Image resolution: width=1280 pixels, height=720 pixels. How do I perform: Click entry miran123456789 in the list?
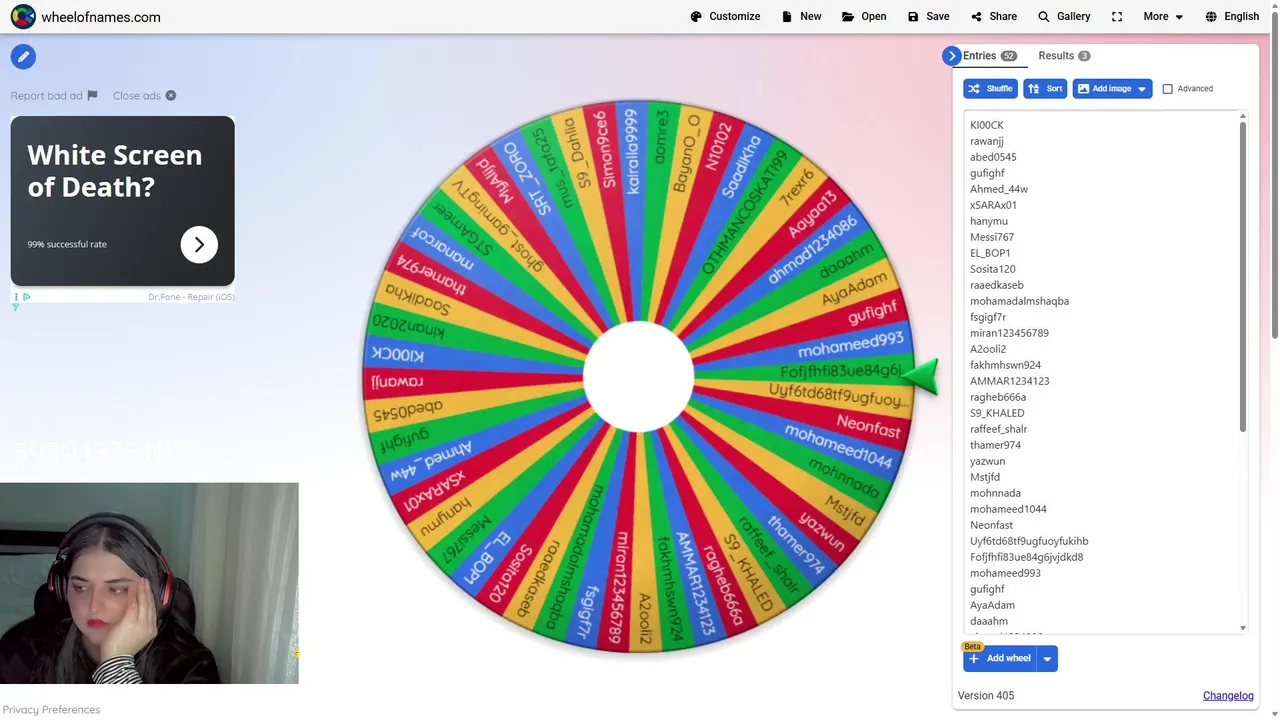(1009, 333)
